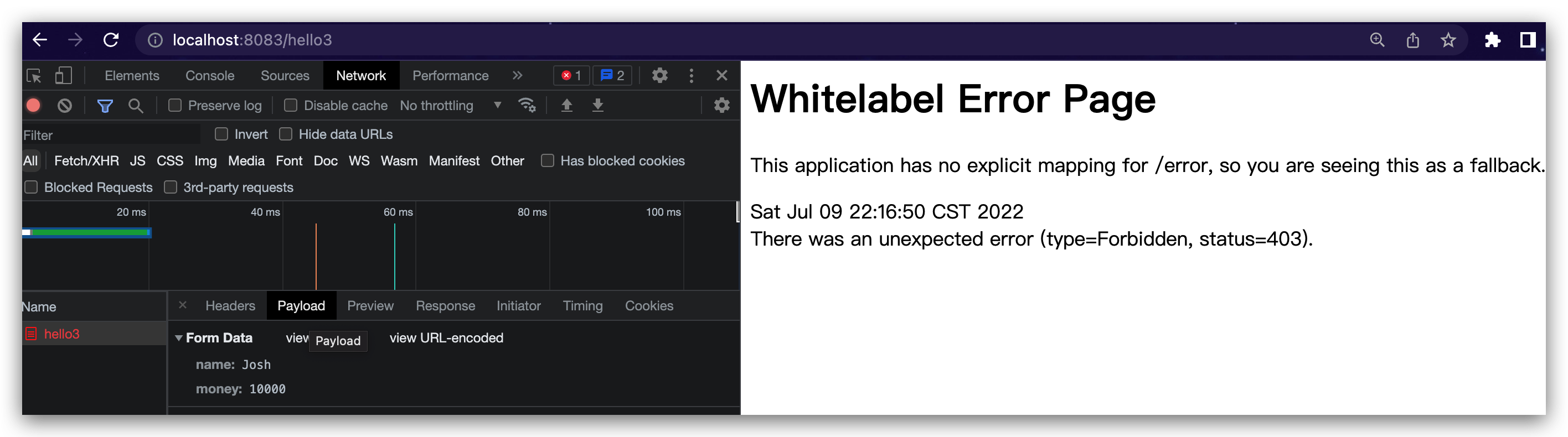Viewport: 1568px width, 437px height.
Task: Click the Filter text input field
Action: [110, 135]
